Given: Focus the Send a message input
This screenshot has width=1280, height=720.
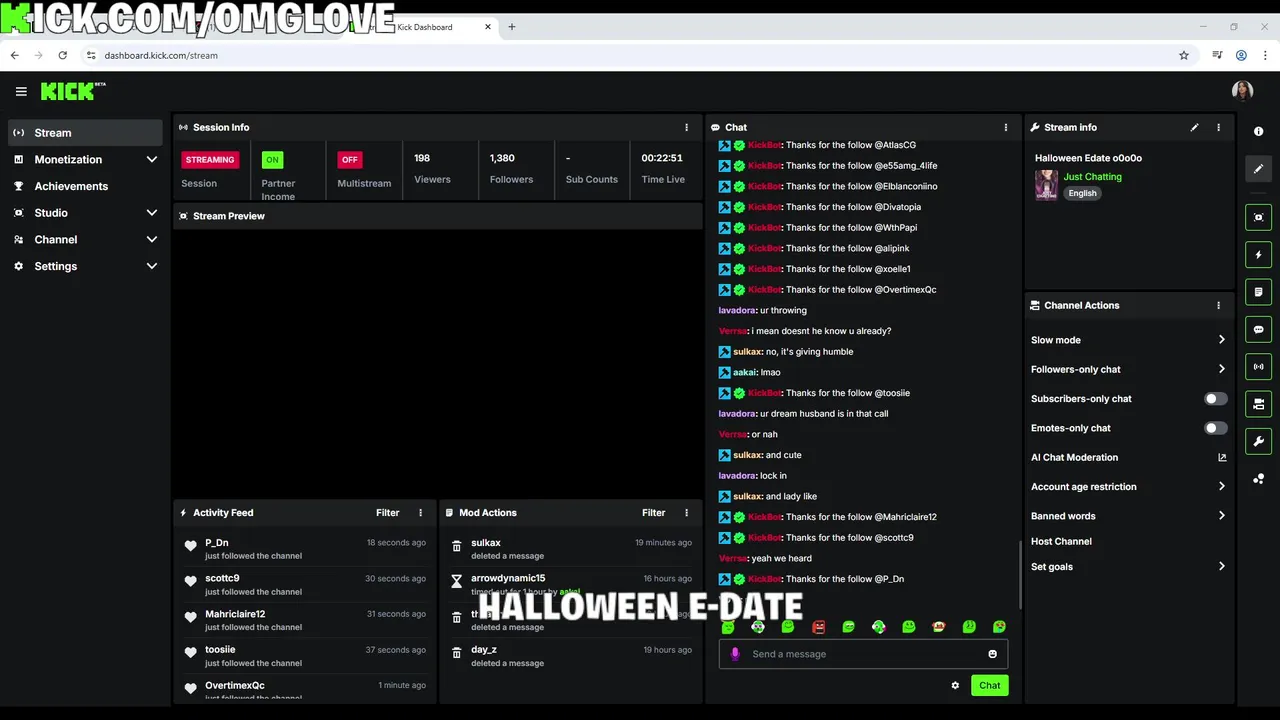Looking at the screenshot, I should coord(863,654).
